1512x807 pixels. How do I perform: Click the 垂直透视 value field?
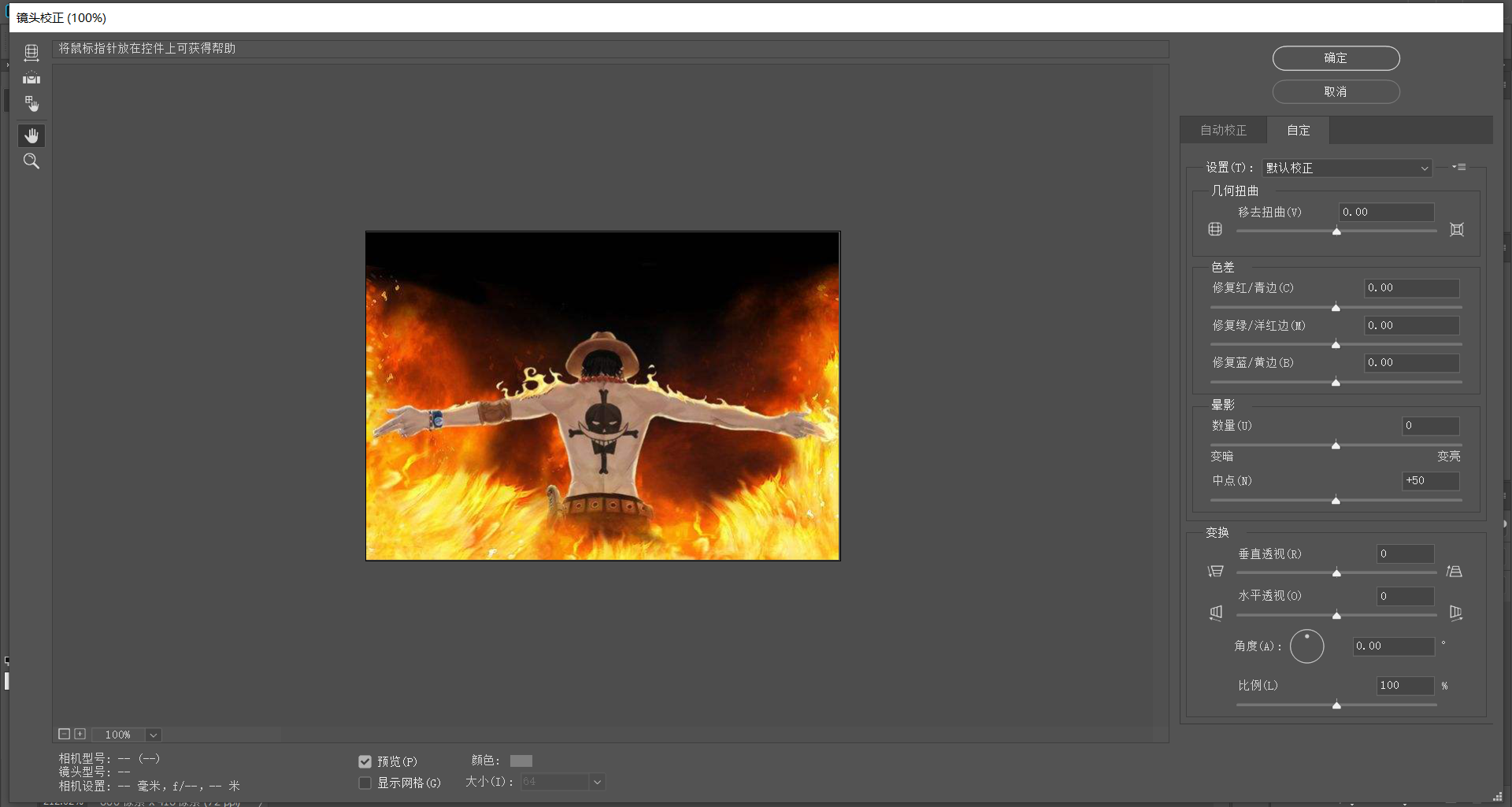[1405, 553]
